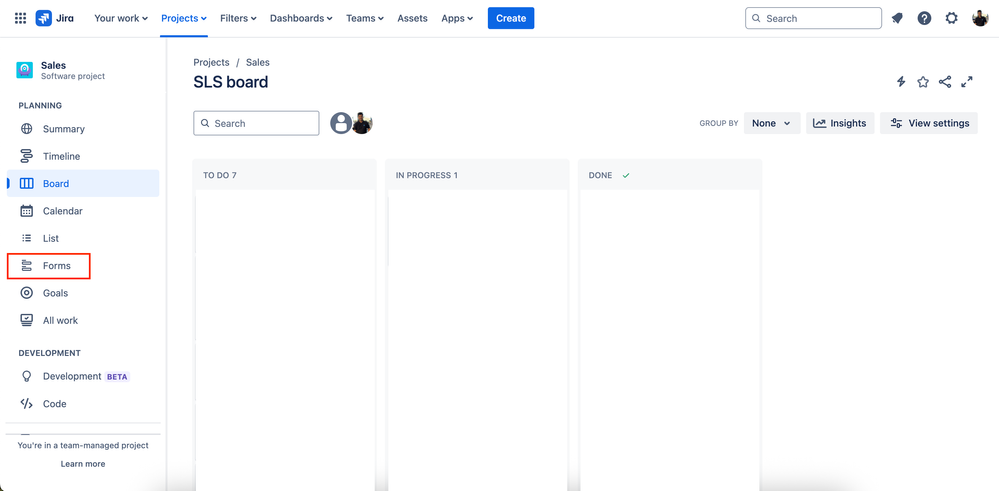
Task: Click Sales breadcrumb link
Action: [257, 62]
